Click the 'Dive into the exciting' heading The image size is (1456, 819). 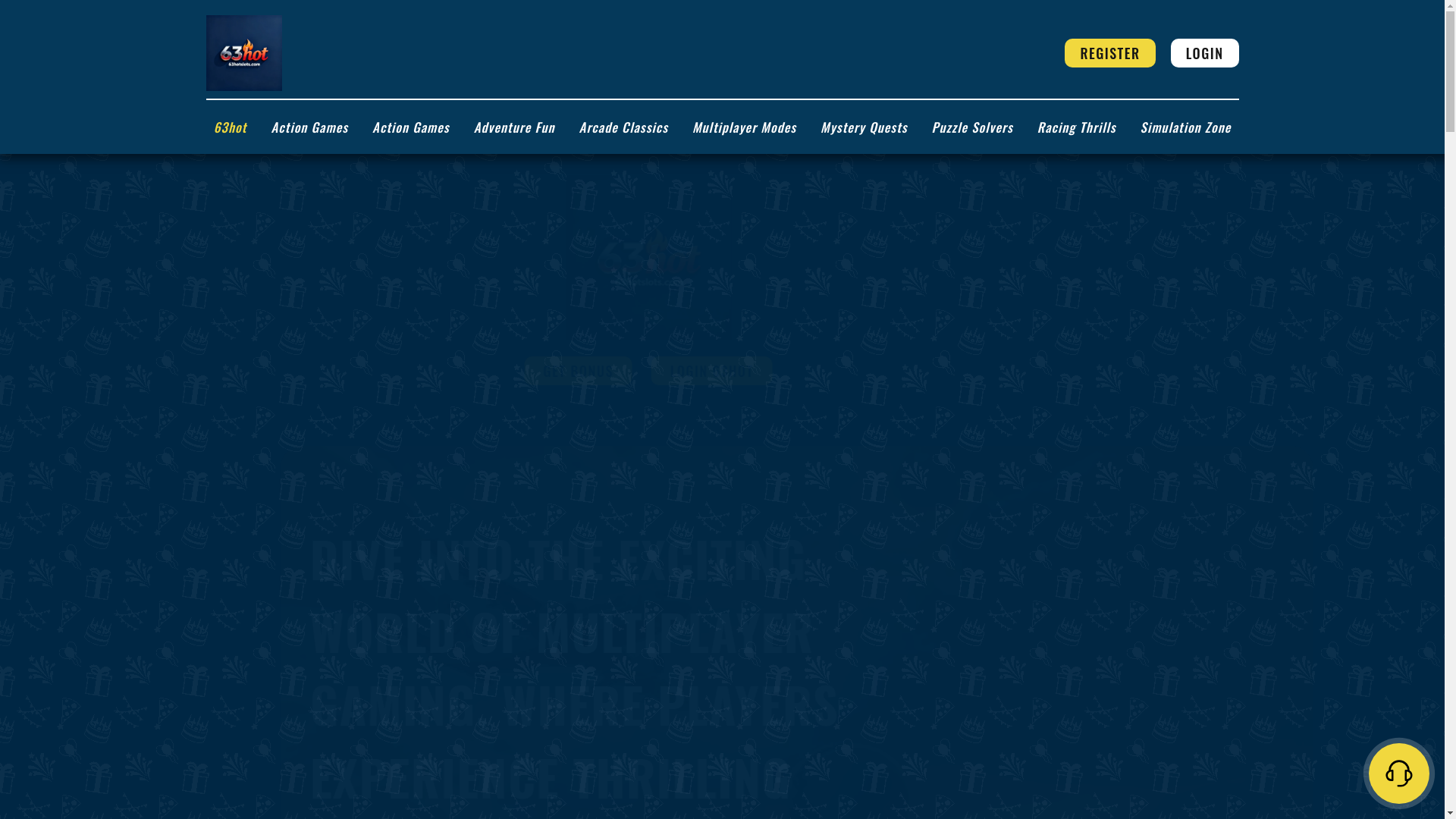pyautogui.click(x=557, y=560)
